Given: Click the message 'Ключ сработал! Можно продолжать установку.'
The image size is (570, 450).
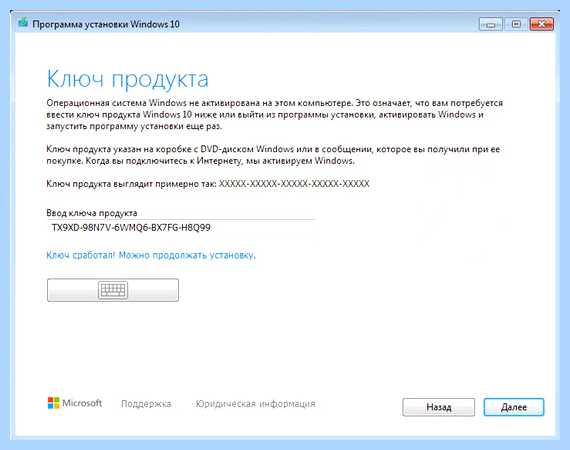Looking at the screenshot, I should point(151,255).
